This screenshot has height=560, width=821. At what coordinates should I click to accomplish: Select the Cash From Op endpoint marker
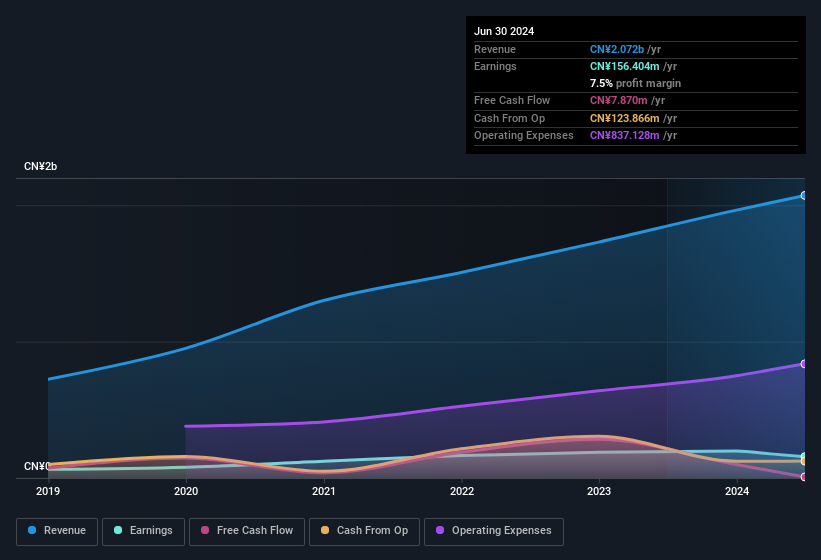point(804,461)
